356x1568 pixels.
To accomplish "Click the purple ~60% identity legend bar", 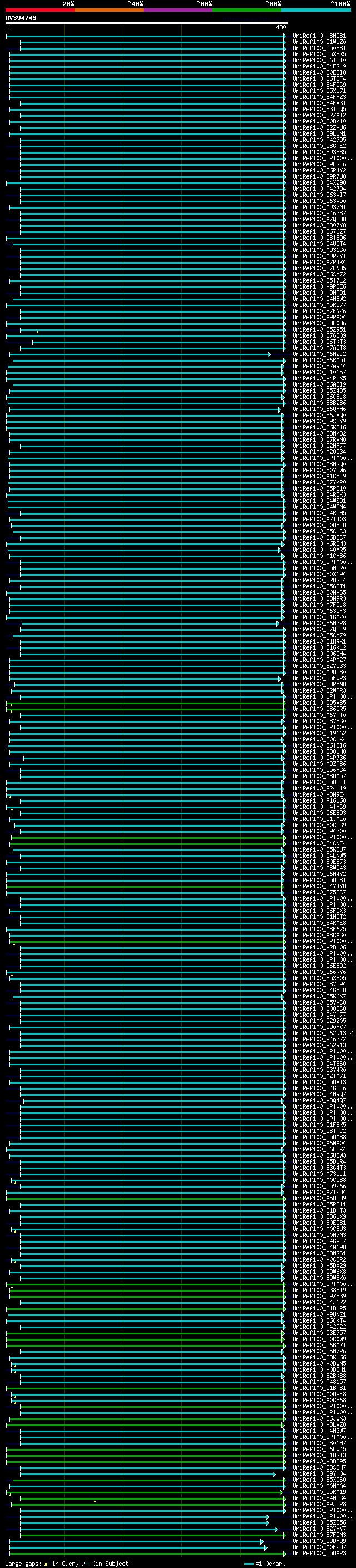I will coord(179,10).
